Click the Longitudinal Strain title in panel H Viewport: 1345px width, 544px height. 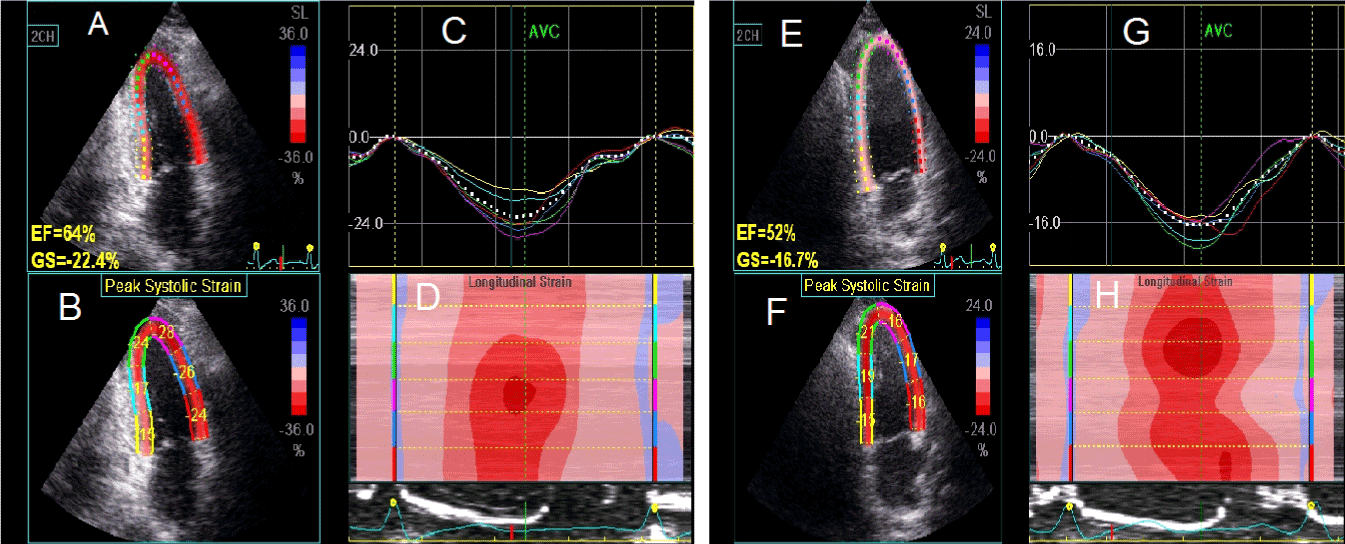click(x=1184, y=282)
